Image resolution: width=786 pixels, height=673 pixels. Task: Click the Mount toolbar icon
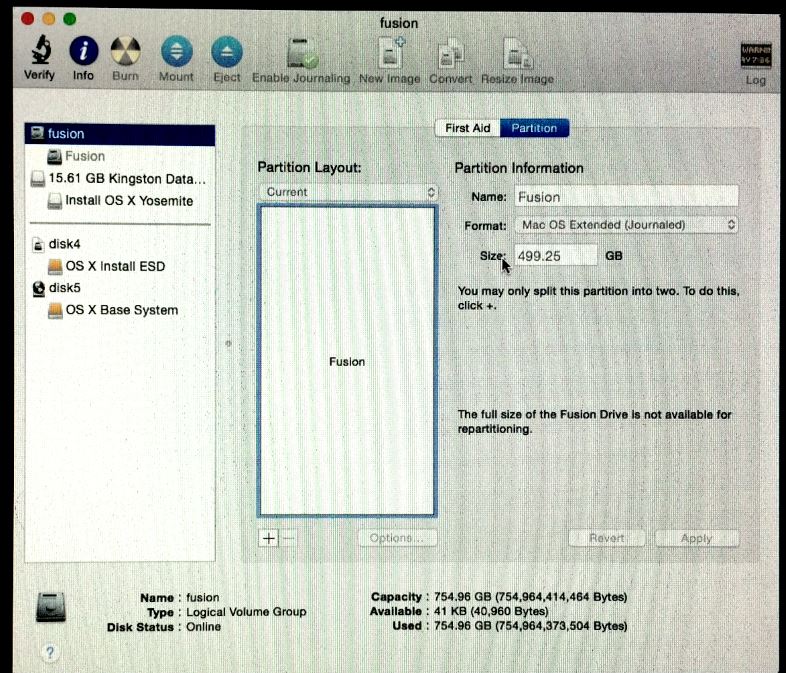(x=176, y=51)
